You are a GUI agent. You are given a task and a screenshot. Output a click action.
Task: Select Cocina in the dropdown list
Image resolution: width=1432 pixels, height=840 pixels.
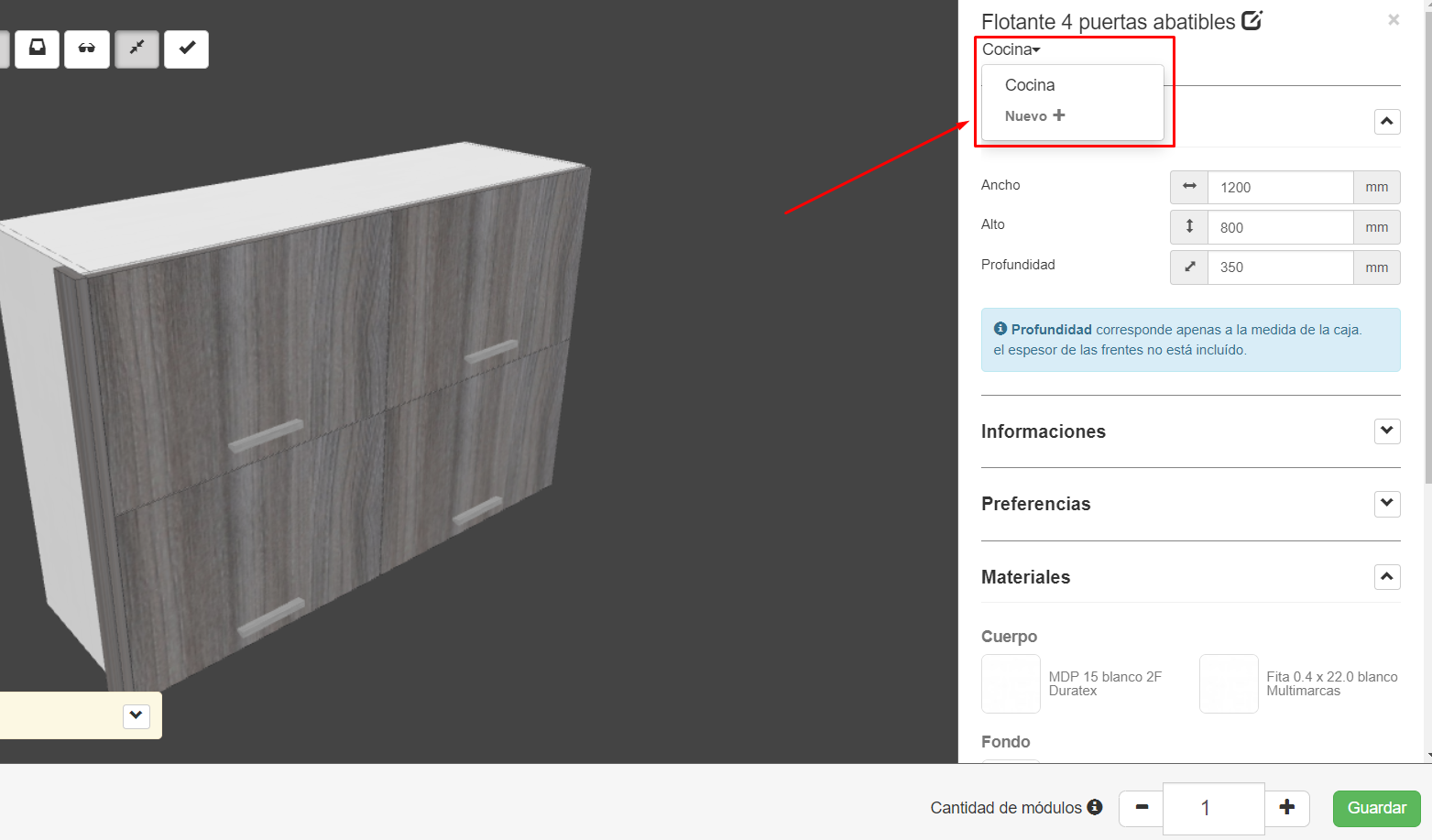pos(1030,85)
